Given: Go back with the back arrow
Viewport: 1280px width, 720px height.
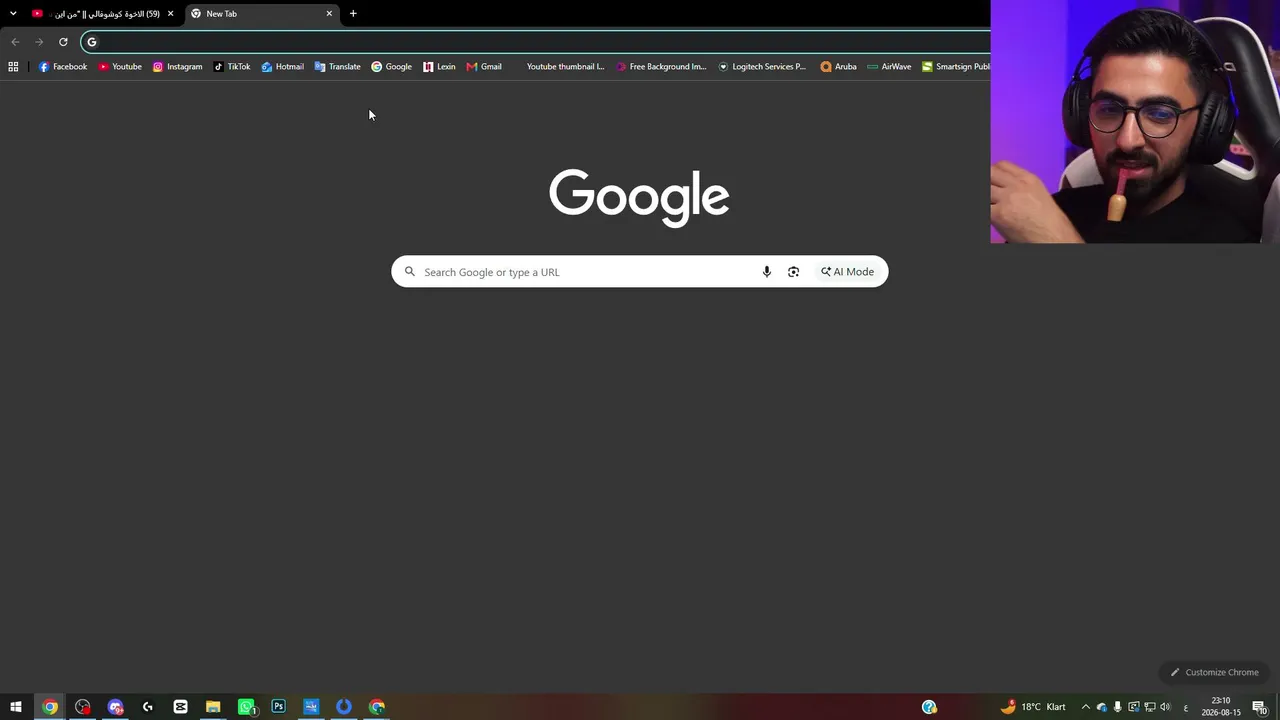Looking at the screenshot, I should 15,42.
